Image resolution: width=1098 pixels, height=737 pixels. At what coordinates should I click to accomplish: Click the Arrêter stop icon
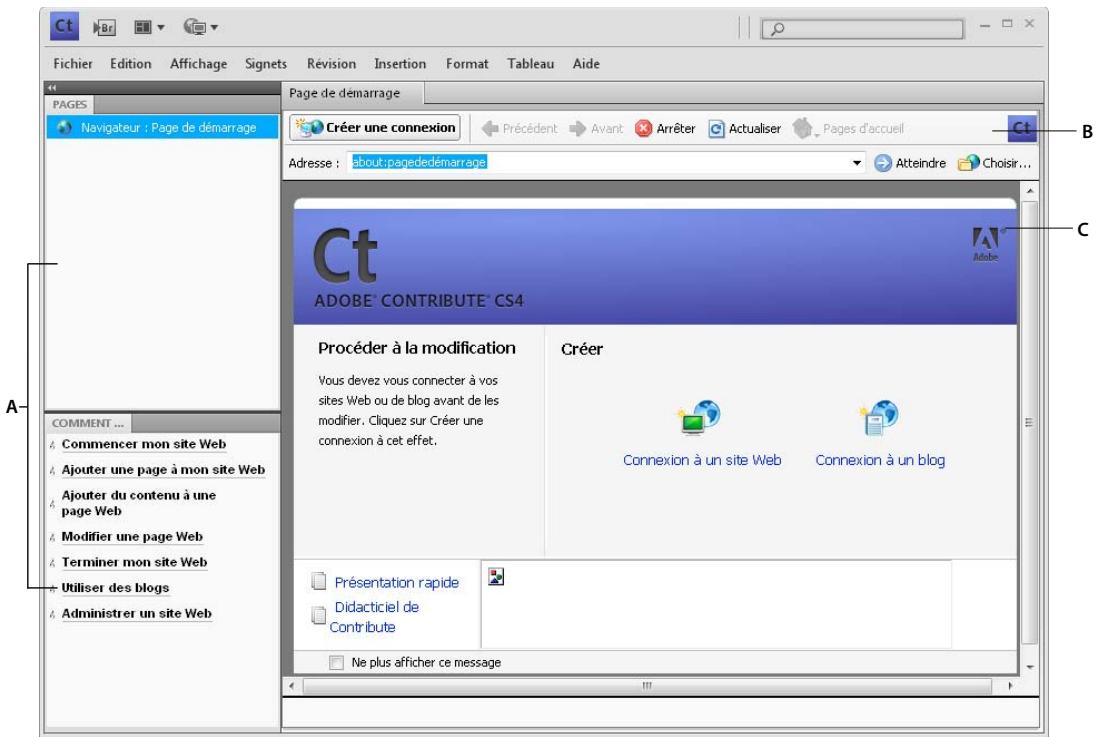click(643, 128)
